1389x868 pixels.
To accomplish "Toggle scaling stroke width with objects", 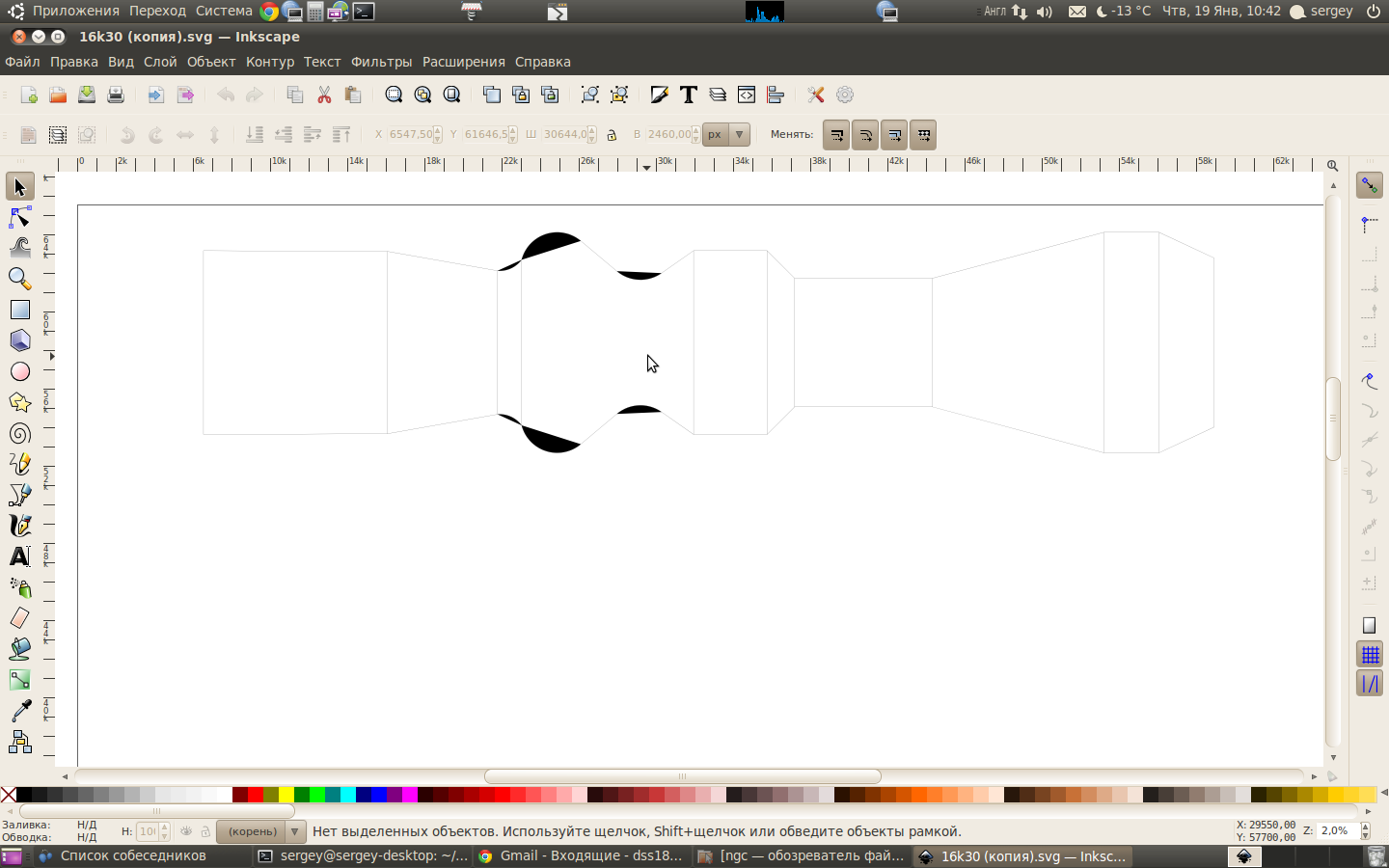I will click(836, 135).
